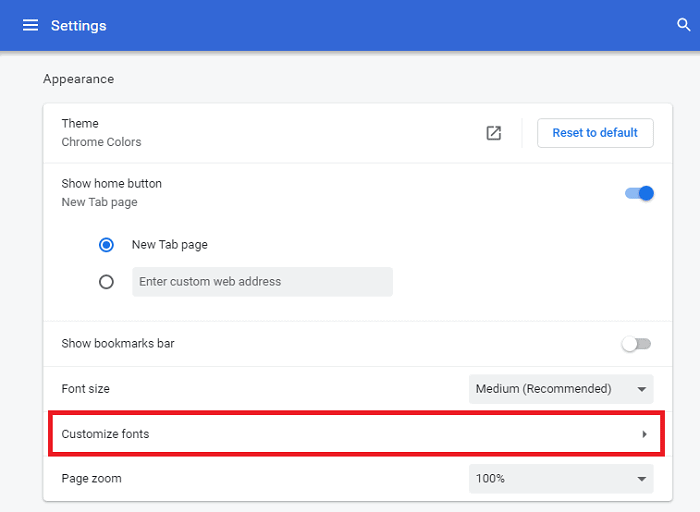Click the Customize fonts label text
700x512 pixels.
pos(105,434)
